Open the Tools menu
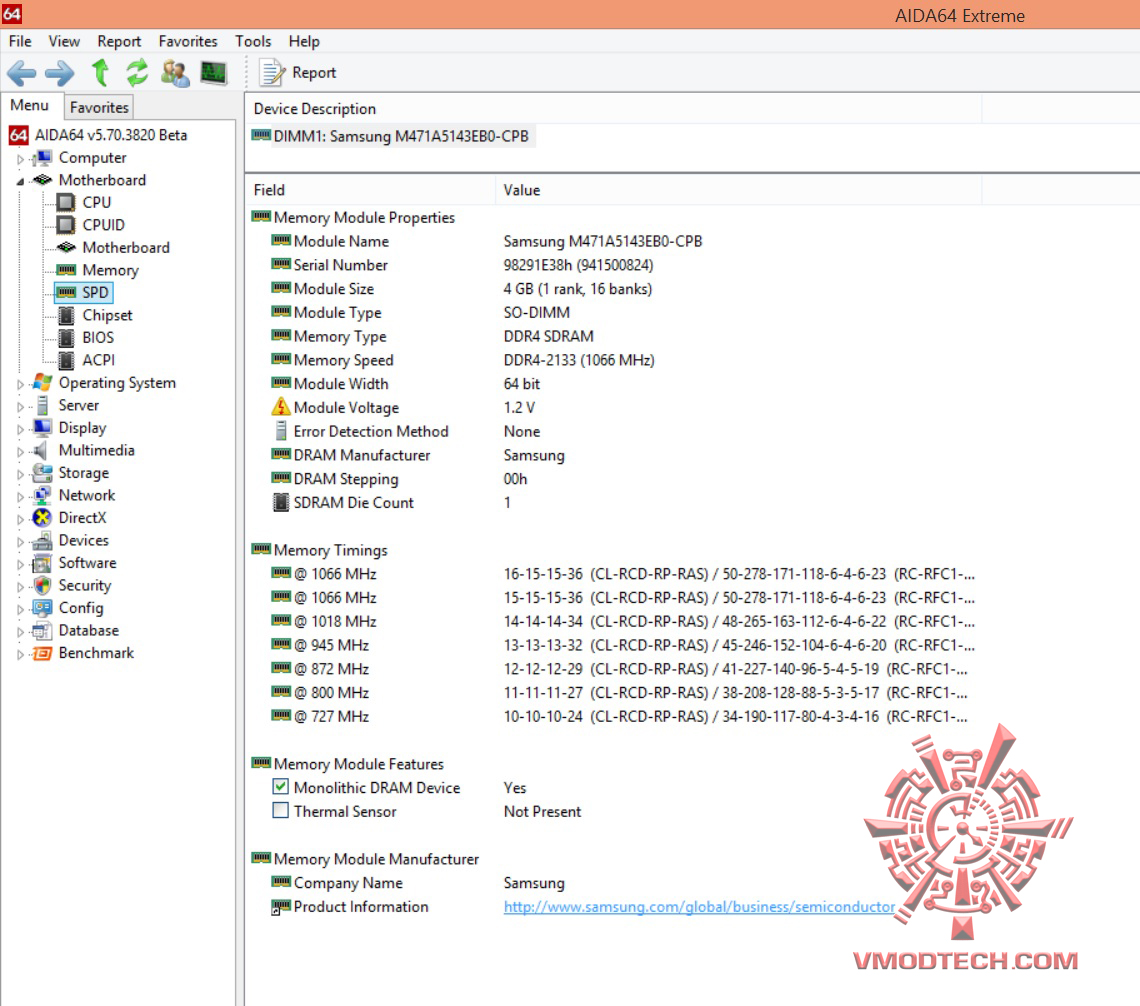The image size is (1140, 1006). point(253,41)
